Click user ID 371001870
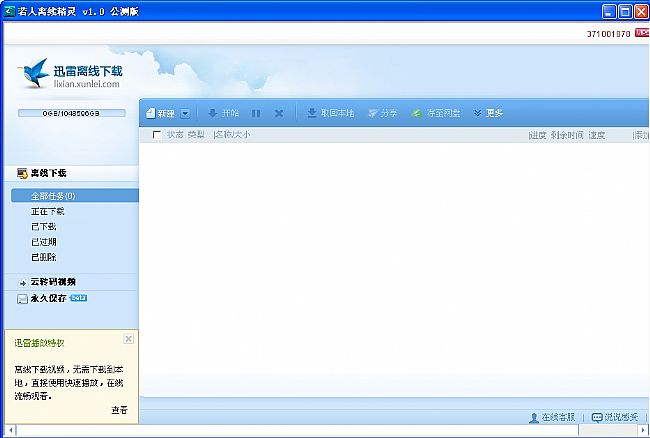The image size is (650, 438). click(x=609, y=34)
